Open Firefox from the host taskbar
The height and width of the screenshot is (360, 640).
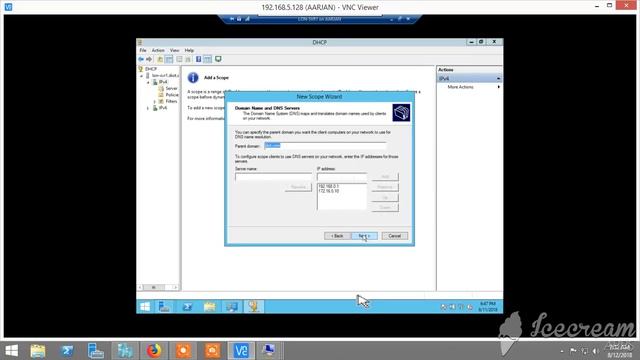click(x=154, y=351)
